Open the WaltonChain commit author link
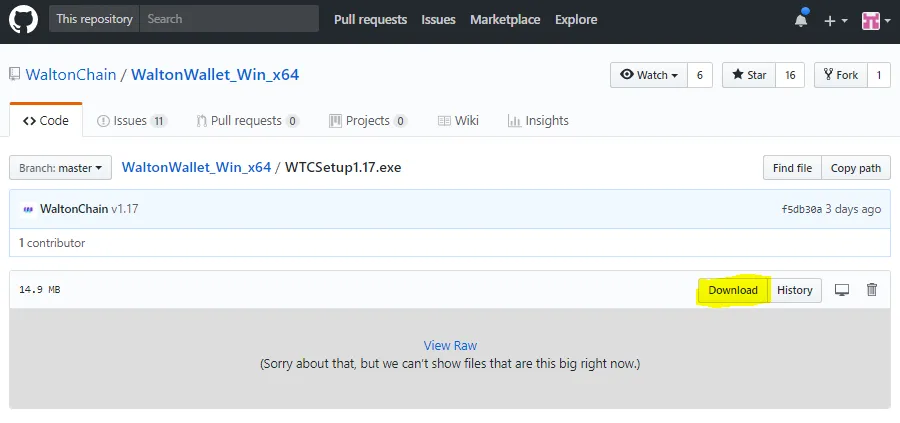Image resolution: width=900 pixels, height=423 pixels. 74,208
